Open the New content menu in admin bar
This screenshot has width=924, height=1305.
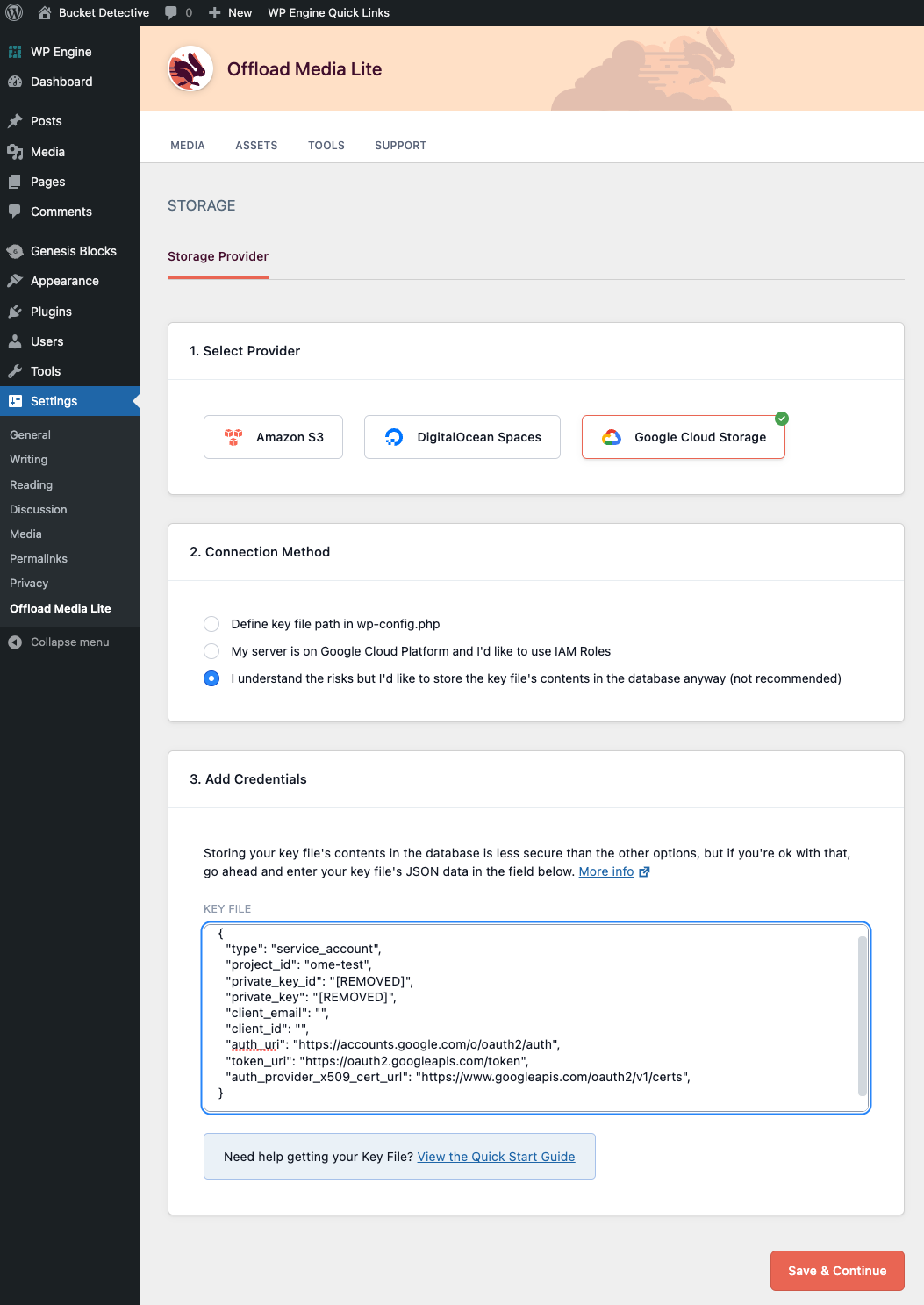pyautogui.click(x=230, y=12)
